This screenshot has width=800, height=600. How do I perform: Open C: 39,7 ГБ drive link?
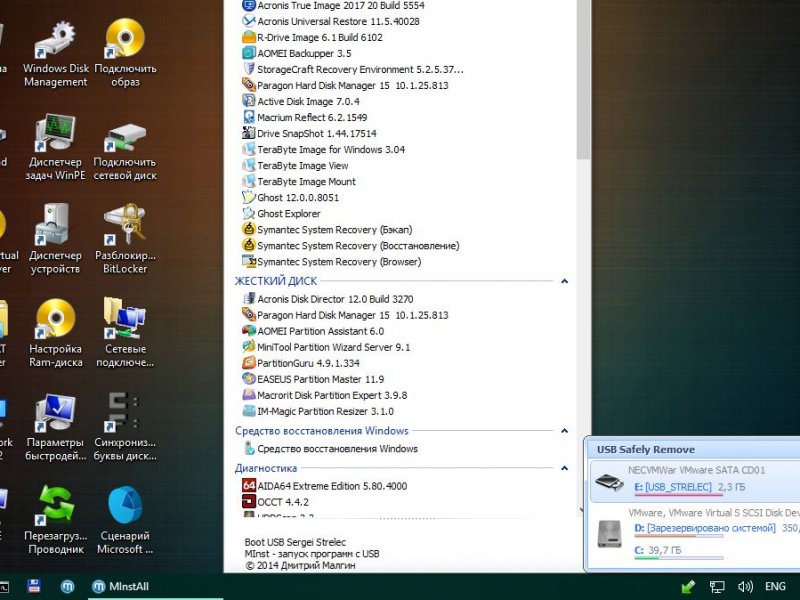(658, 550)
